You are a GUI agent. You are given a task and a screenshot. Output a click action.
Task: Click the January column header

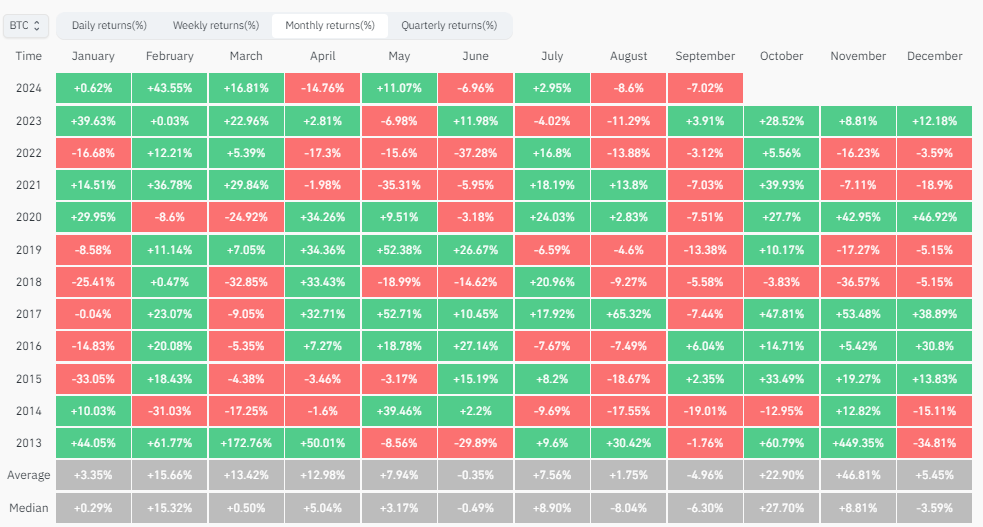pyautogui.click(x=93, y=57)
